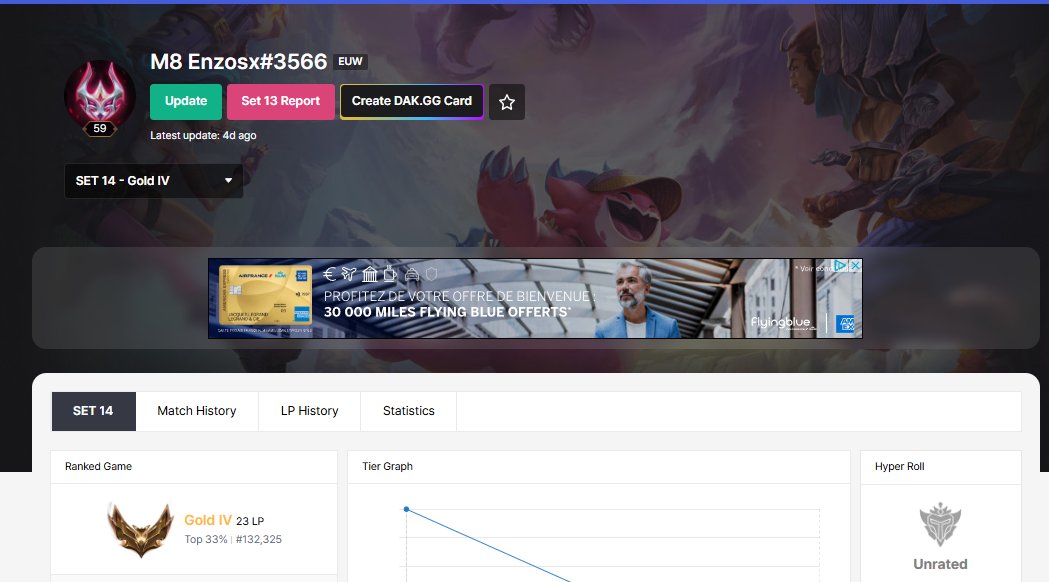Click the EUW region badge
Viewport: 1049px width, 582px height.
(350, 62)
